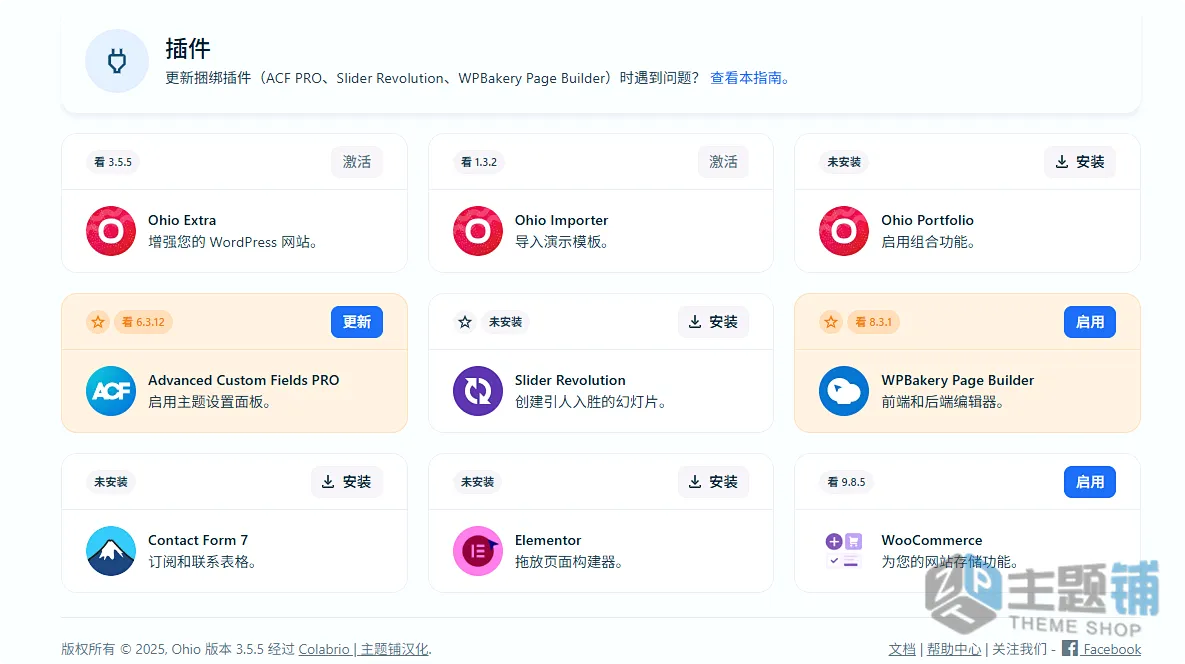The image size is (1185, 664).
Task: Open the 帮助中心 help center link
Action: pyautogui.click(x=954, y=649)
